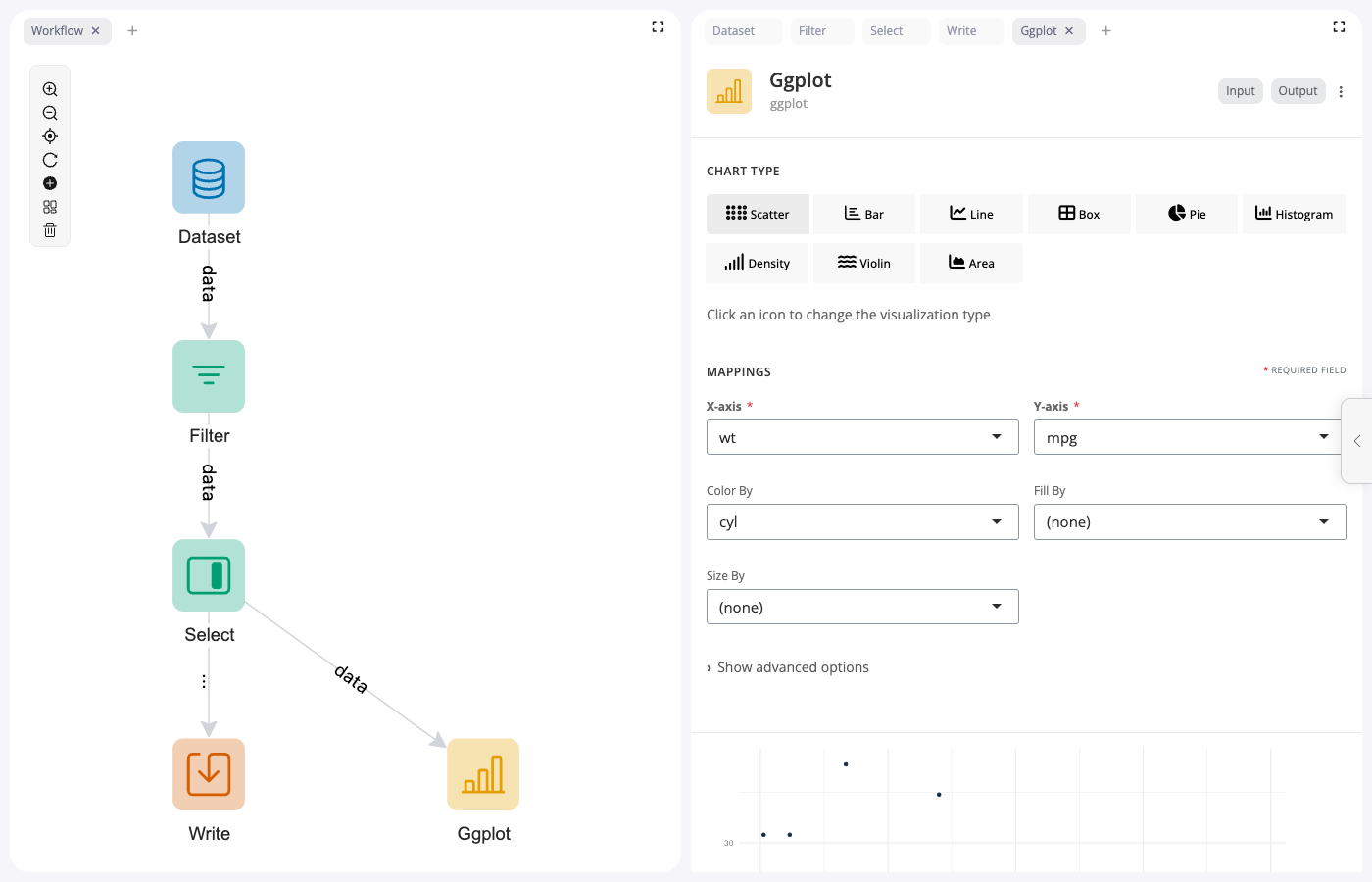
Task: Click the zoom in canvas icon
Action: pos(50,89)
